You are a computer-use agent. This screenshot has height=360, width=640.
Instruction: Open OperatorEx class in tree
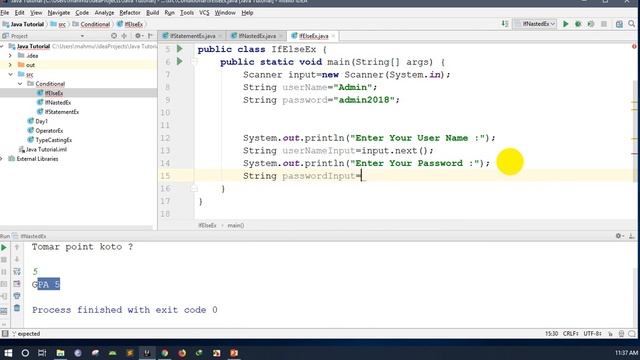point(49,131)
